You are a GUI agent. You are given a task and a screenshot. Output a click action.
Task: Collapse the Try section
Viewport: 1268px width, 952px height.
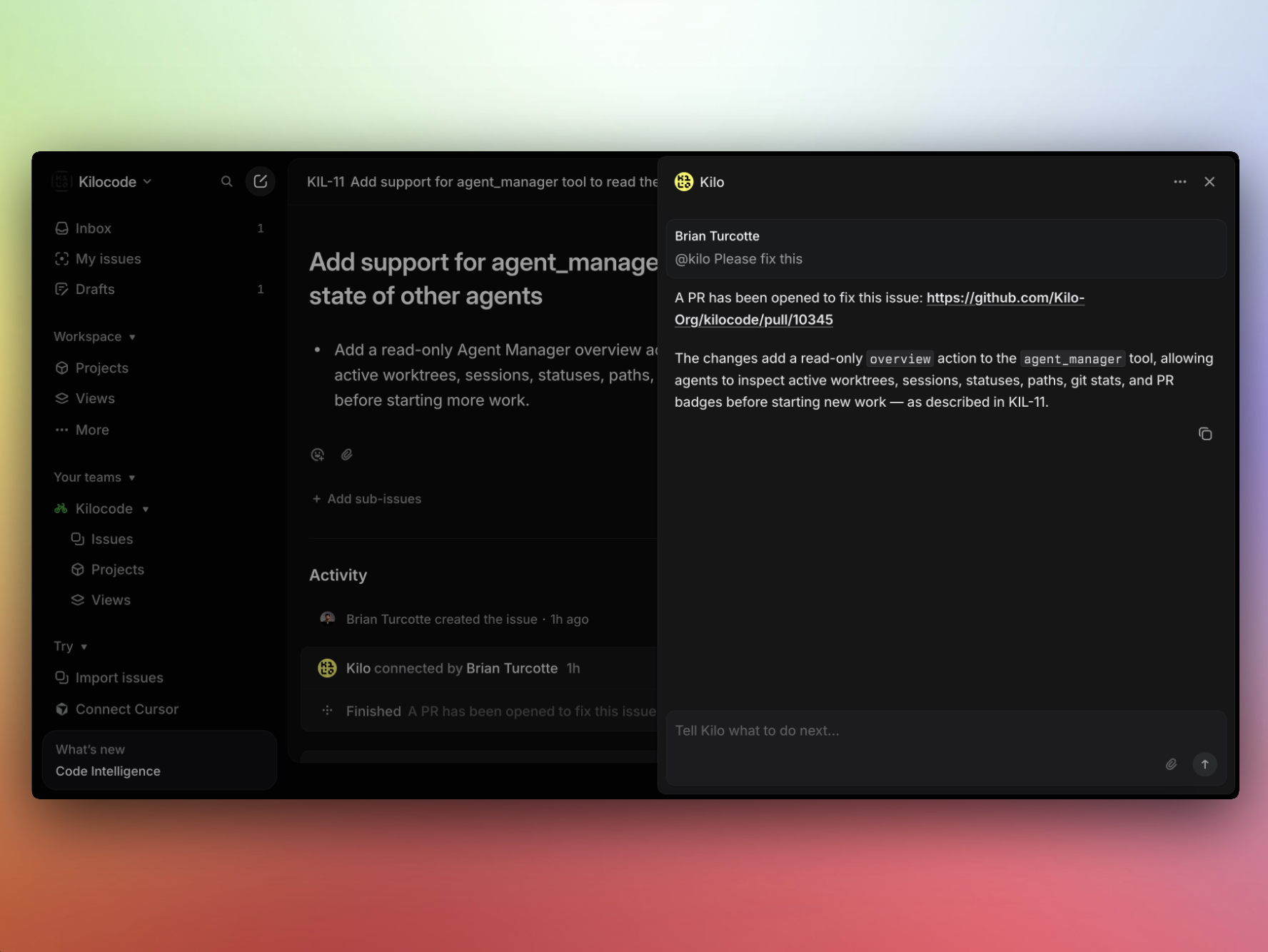tap(71, 647)
